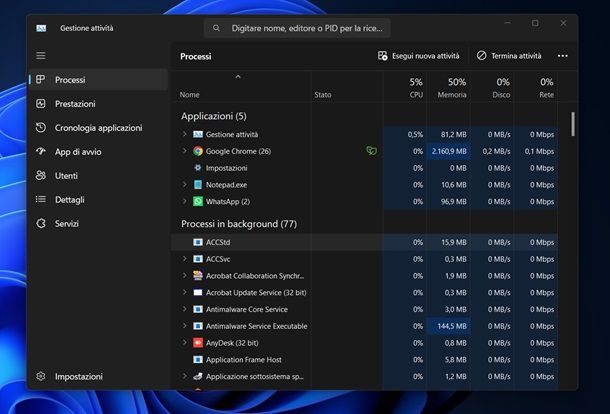Screen dimensions: 610x414
Task: Click the ACCStd process icon
Action: pyautogui.click(x=198, y=242)
